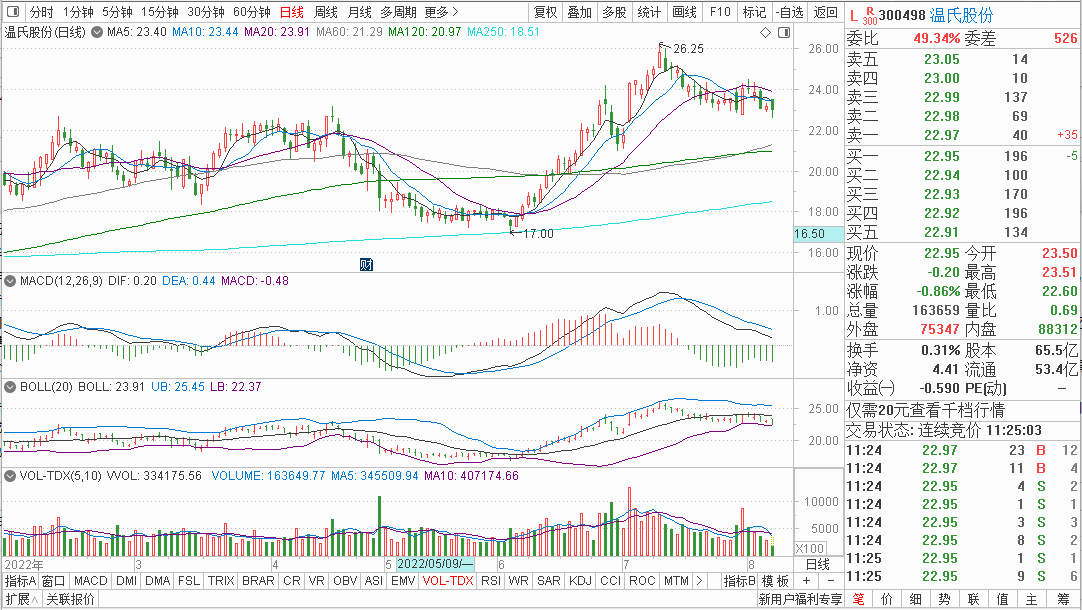Switch to the 60分钟 period
Viewport: 1082px width, 610px height.
[x=252, y=12]
